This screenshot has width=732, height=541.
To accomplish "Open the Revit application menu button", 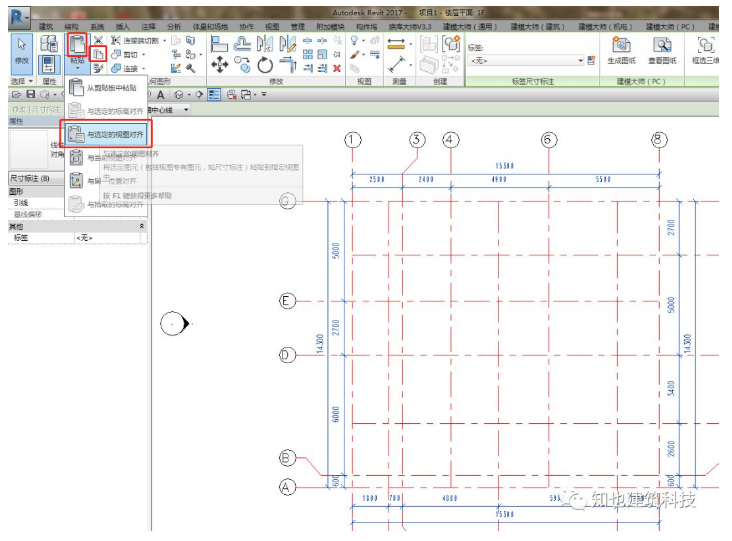I will 19,18.
